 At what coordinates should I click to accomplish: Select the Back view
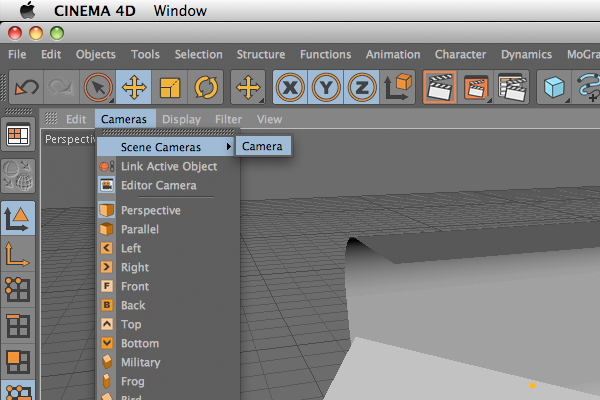168,305
